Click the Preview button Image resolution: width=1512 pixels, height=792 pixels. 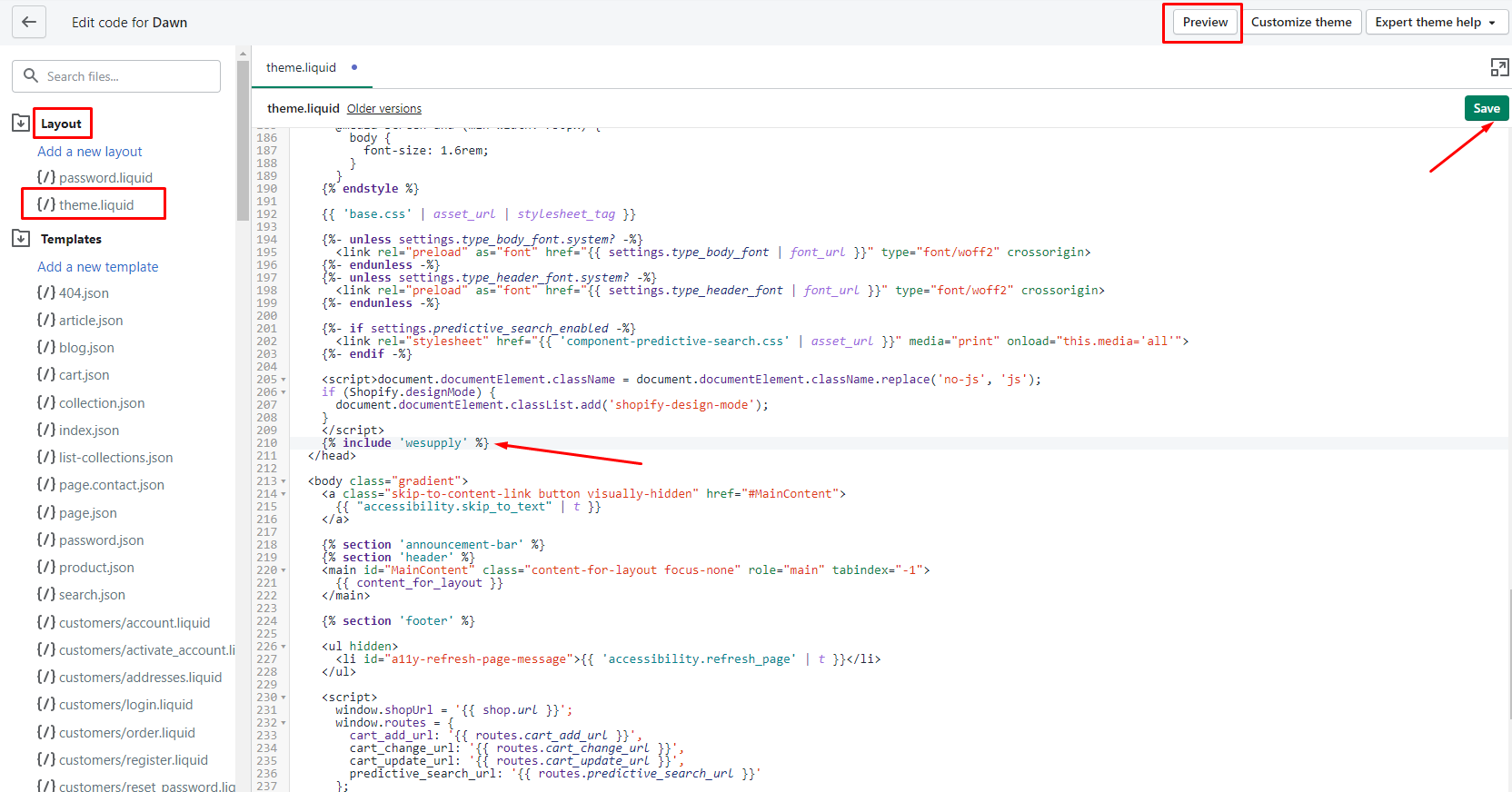[x=1205, y=22]
